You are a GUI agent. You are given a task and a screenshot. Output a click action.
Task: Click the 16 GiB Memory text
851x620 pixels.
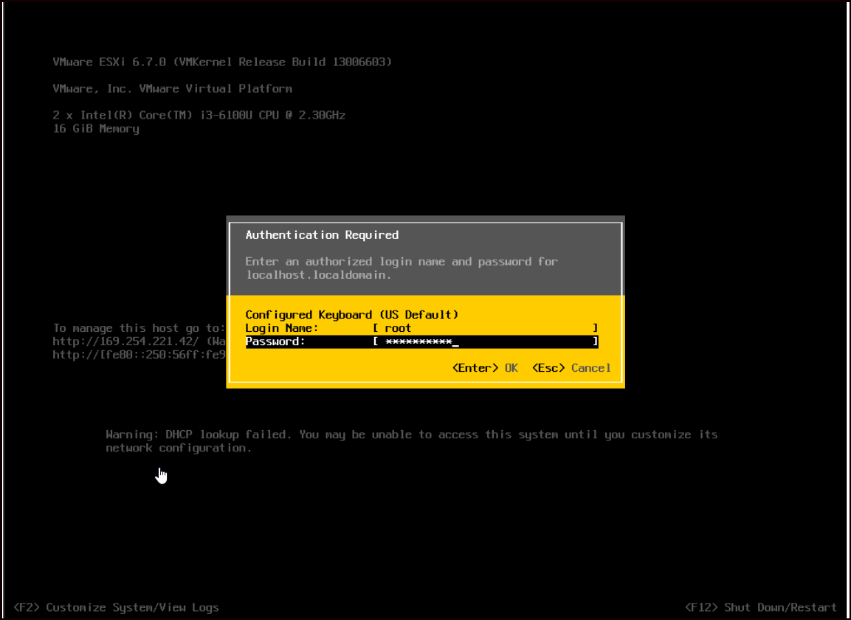96,129
